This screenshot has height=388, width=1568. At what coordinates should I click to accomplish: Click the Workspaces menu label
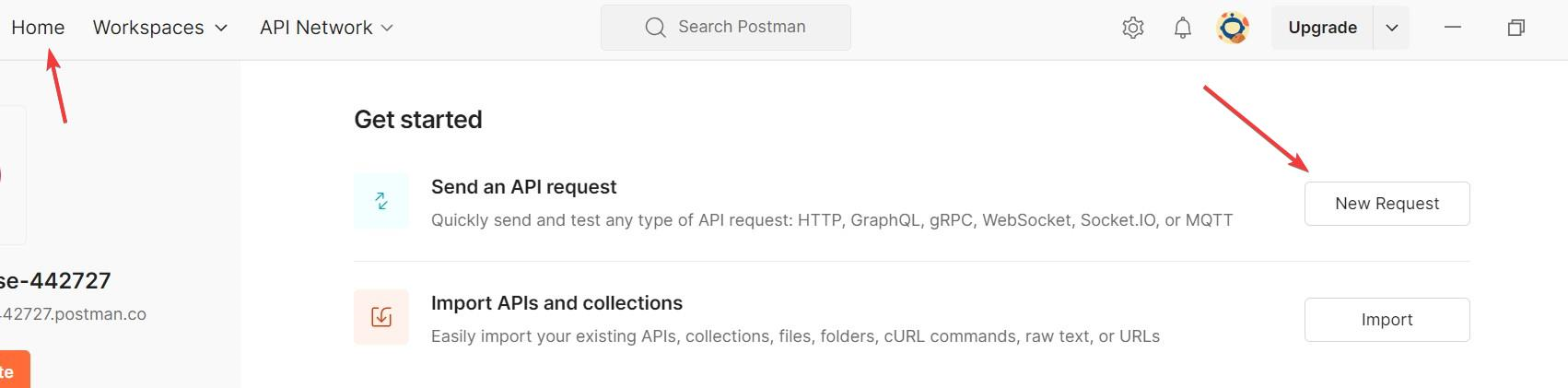click(148, 28)
